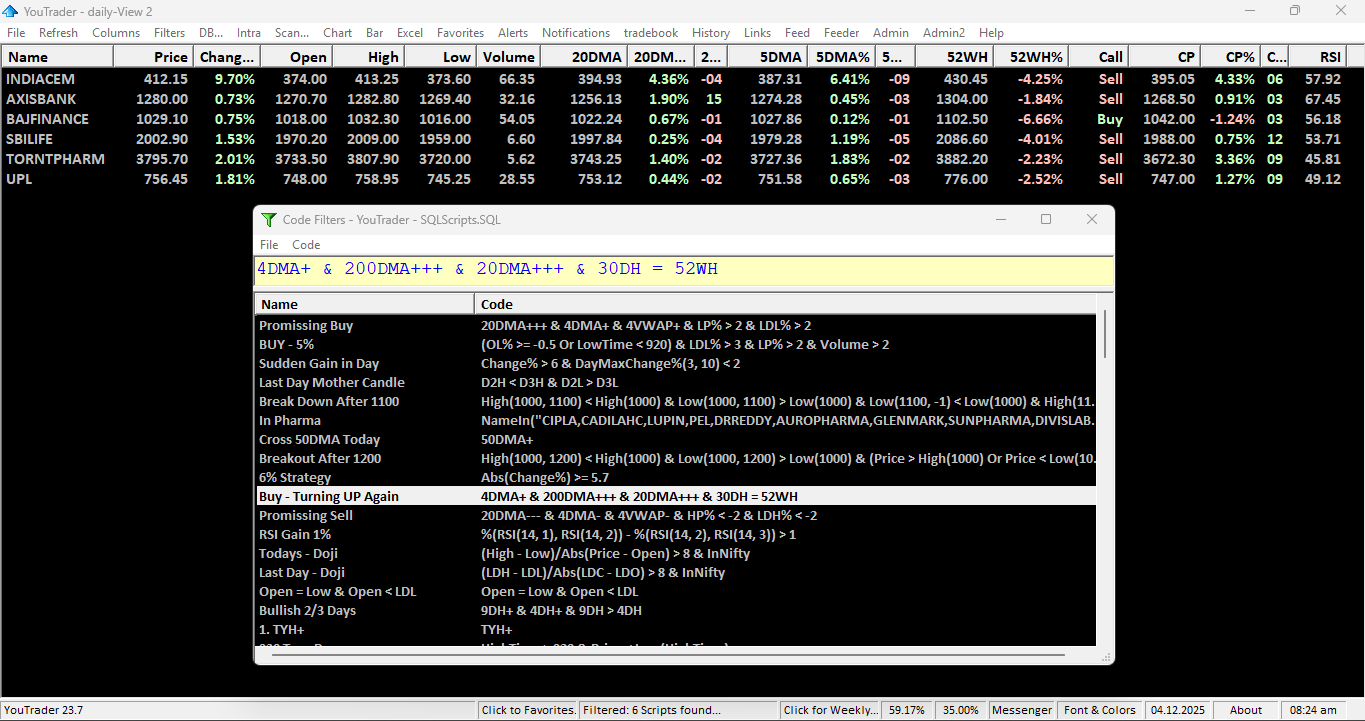
Task: Select the Promissing Buy filter
Action: [x=675, y=326]
